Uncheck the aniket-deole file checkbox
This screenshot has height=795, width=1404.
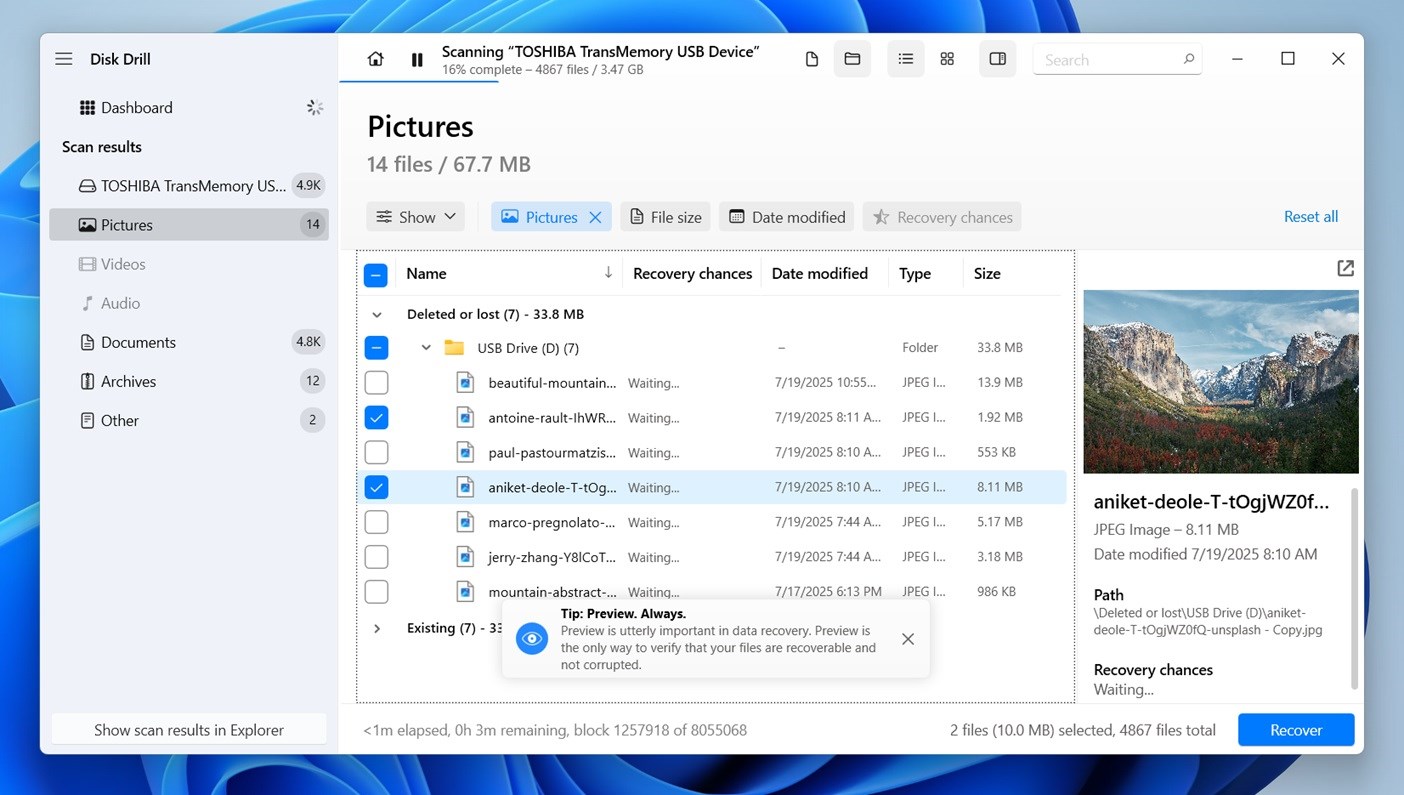pos(376,488)
